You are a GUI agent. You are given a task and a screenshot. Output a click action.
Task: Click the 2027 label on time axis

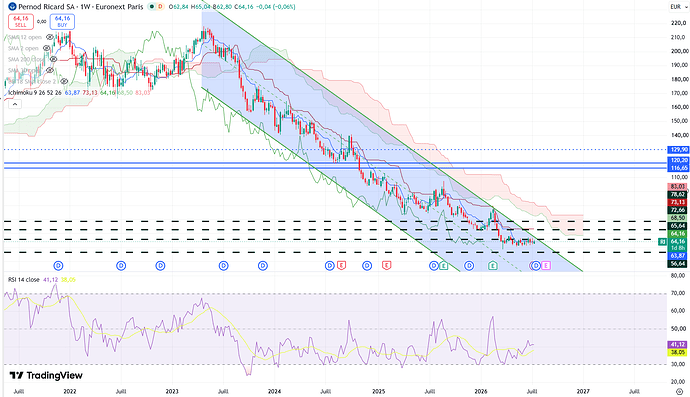(x=583, y=391)
